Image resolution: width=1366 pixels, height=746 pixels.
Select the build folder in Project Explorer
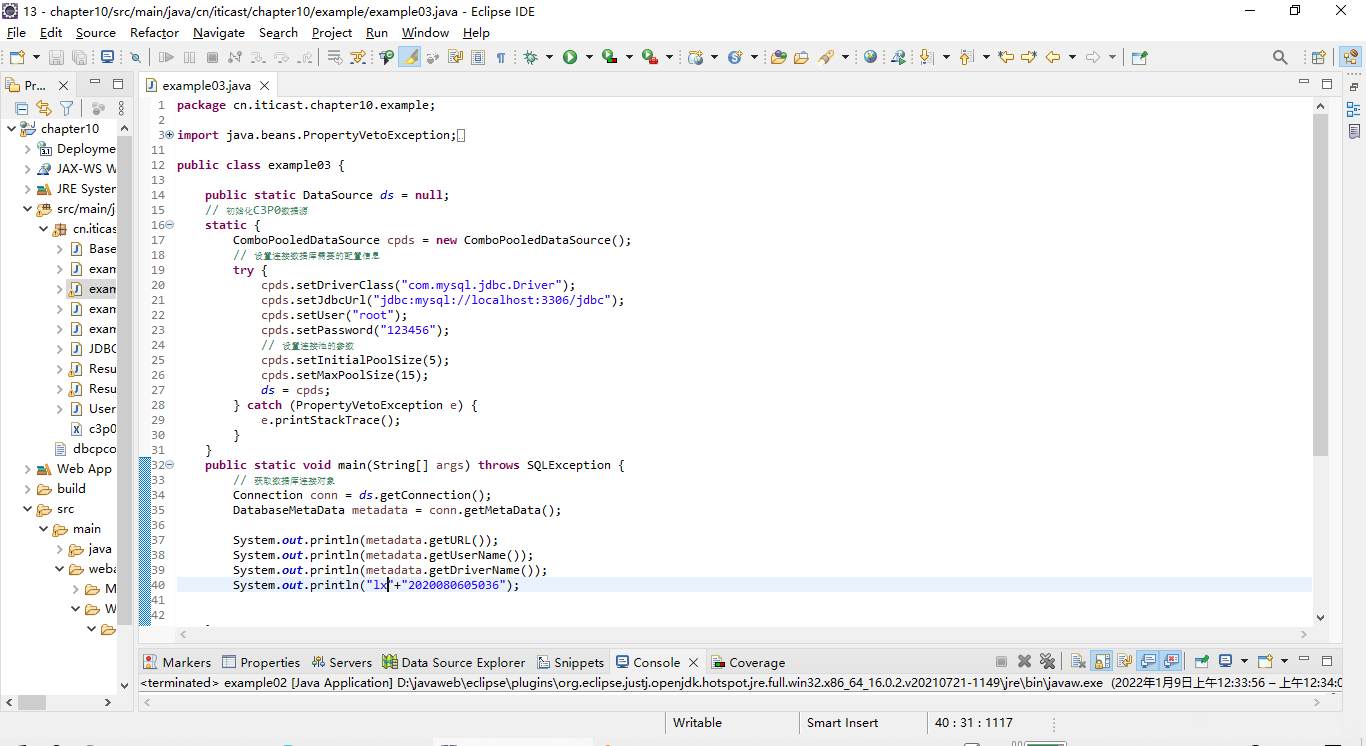point(71,489)
